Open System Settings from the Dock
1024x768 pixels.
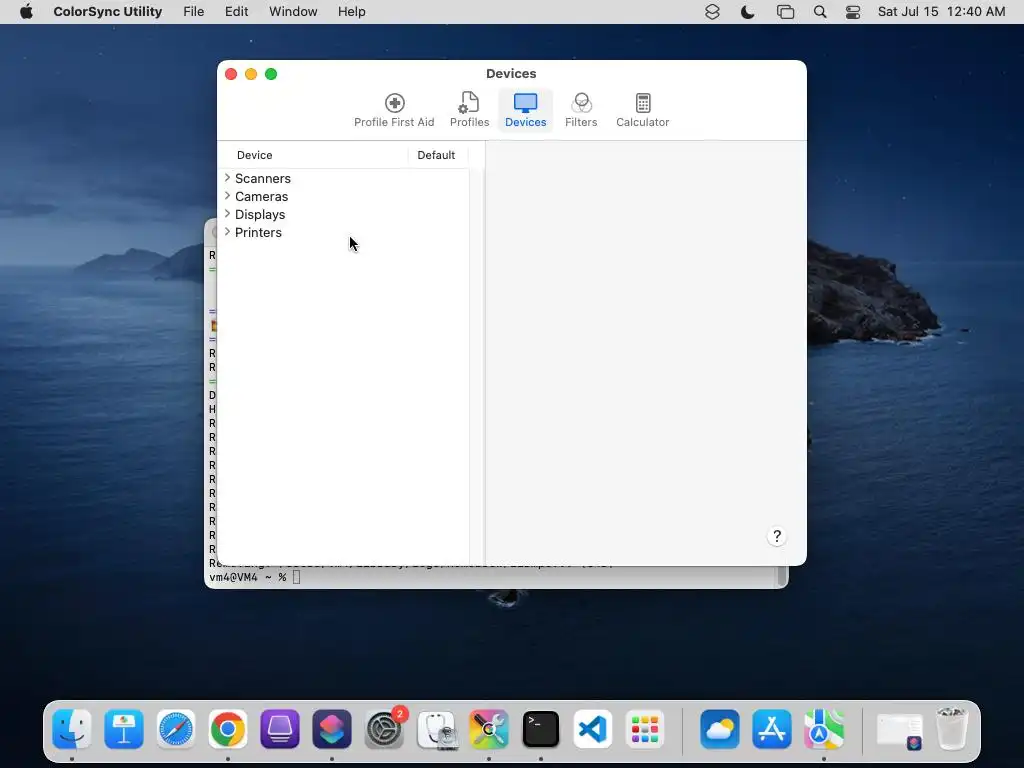tap(385, 729)
